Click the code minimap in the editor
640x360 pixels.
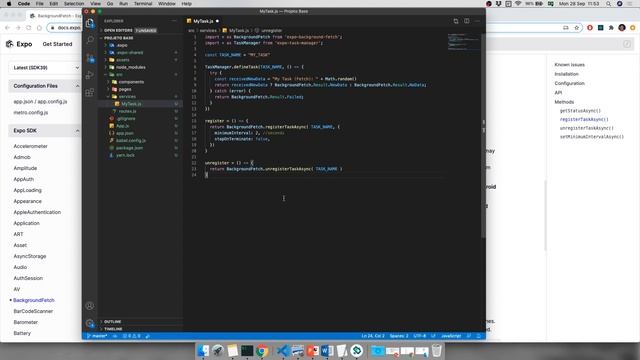tap(464, 42)
